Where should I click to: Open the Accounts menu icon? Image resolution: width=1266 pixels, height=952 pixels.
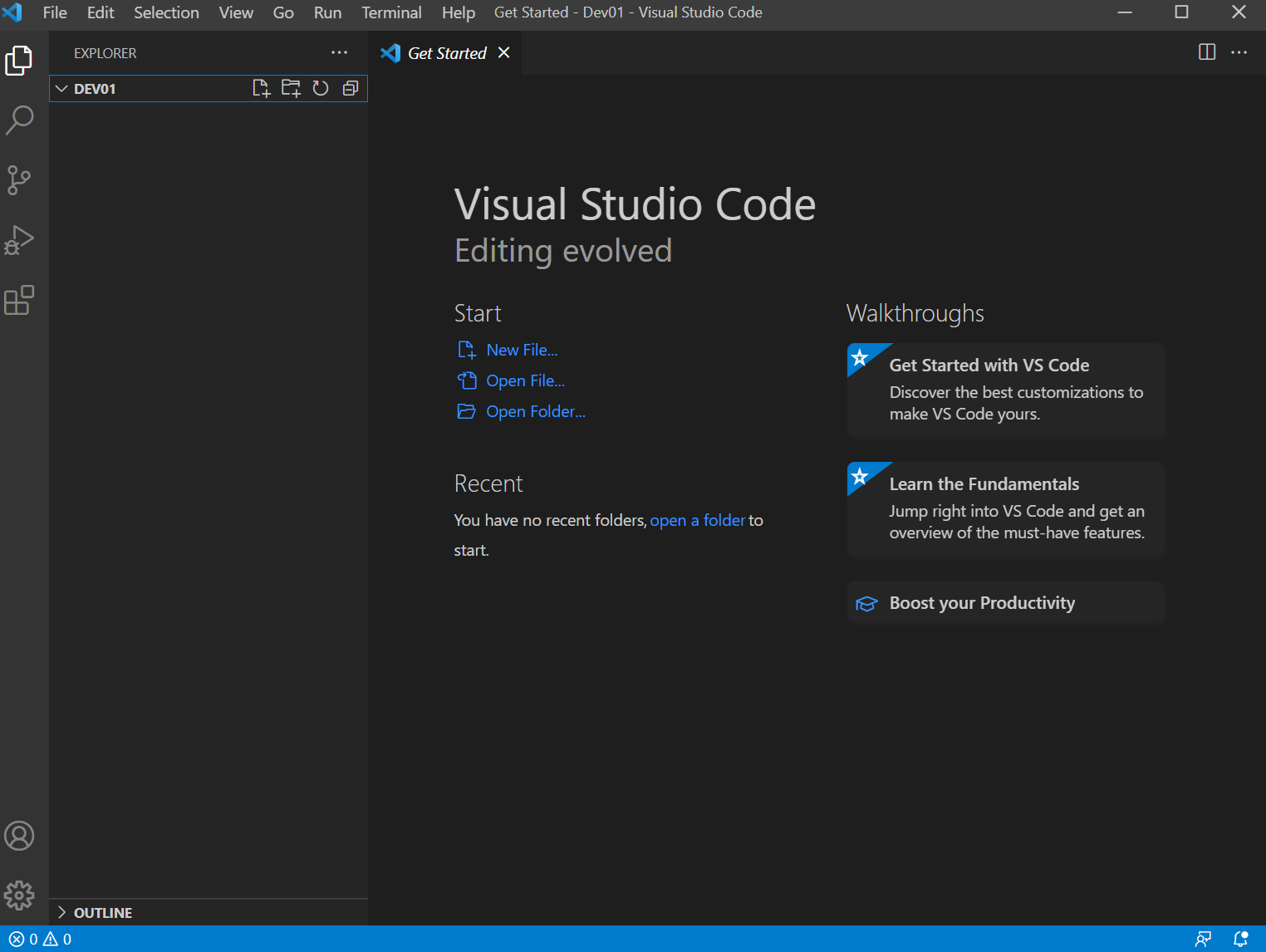point(19,836)
